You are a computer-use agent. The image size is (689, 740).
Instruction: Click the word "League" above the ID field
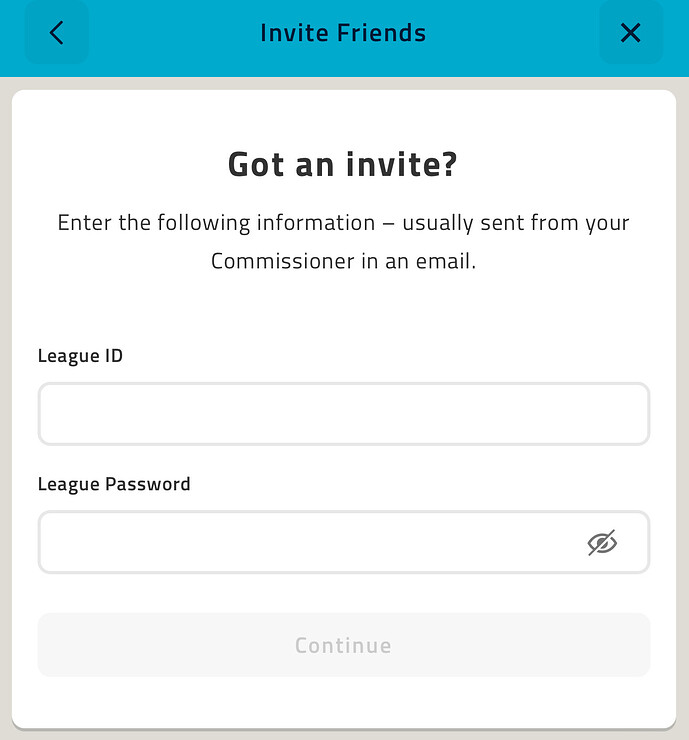coord(69,356)
